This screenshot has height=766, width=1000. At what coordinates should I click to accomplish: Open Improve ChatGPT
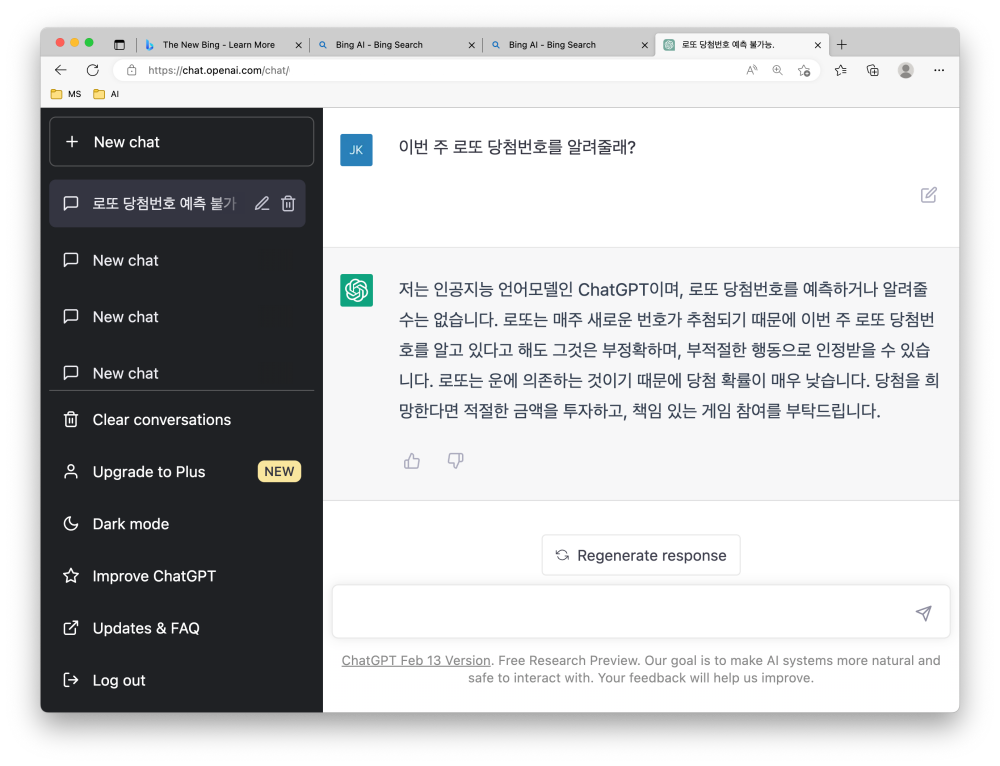[x=181, y=576]
